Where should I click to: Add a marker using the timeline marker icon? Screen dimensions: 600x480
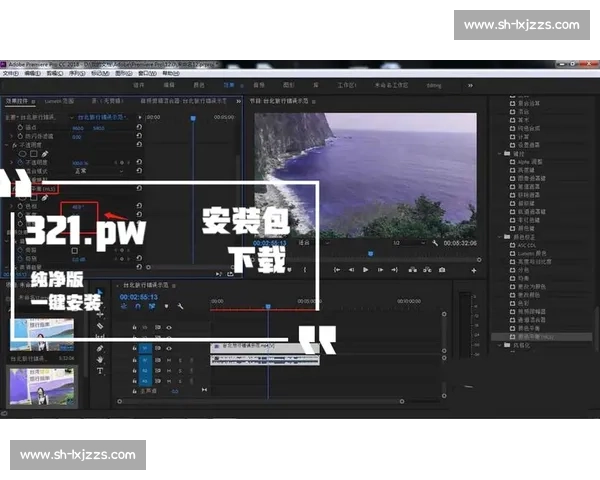[x=166, y=306]
